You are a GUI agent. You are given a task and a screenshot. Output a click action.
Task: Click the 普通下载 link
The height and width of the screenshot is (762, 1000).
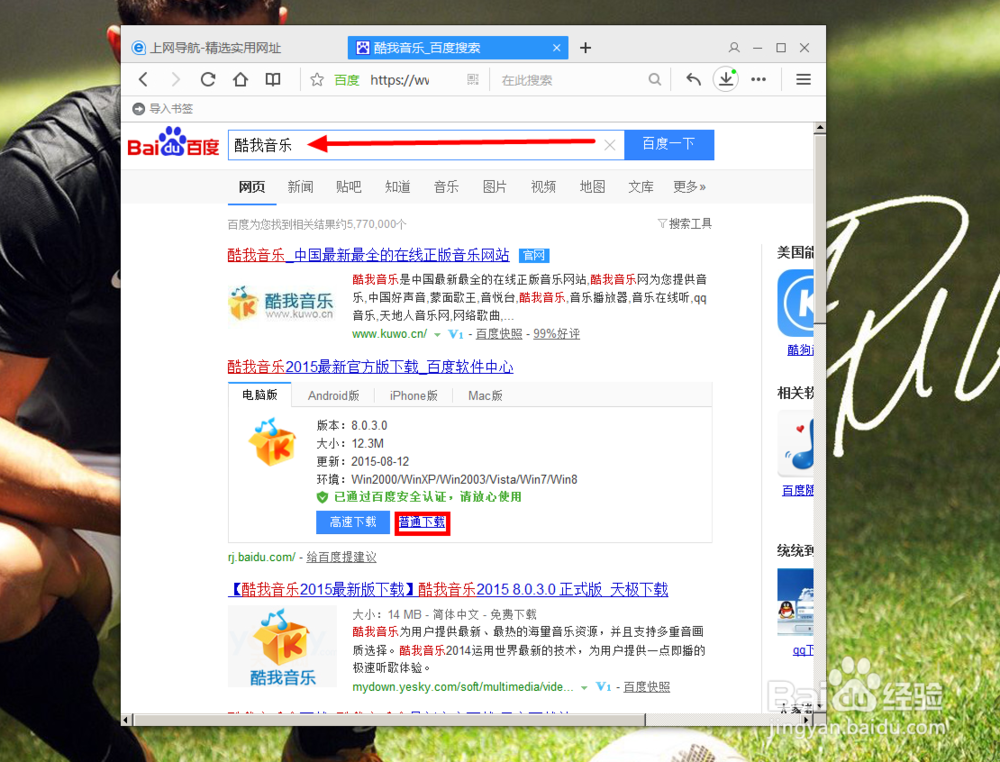[x=422, y=522]
